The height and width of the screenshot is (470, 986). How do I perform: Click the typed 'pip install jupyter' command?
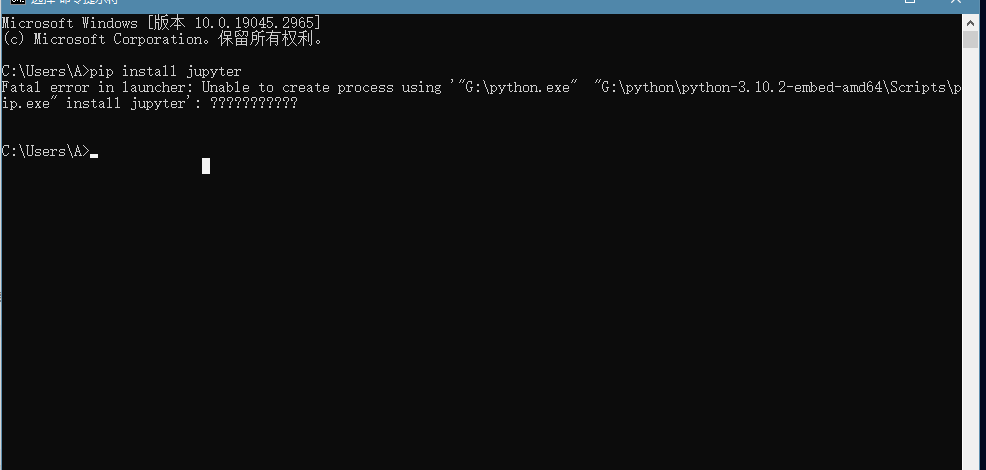(165, 71)
